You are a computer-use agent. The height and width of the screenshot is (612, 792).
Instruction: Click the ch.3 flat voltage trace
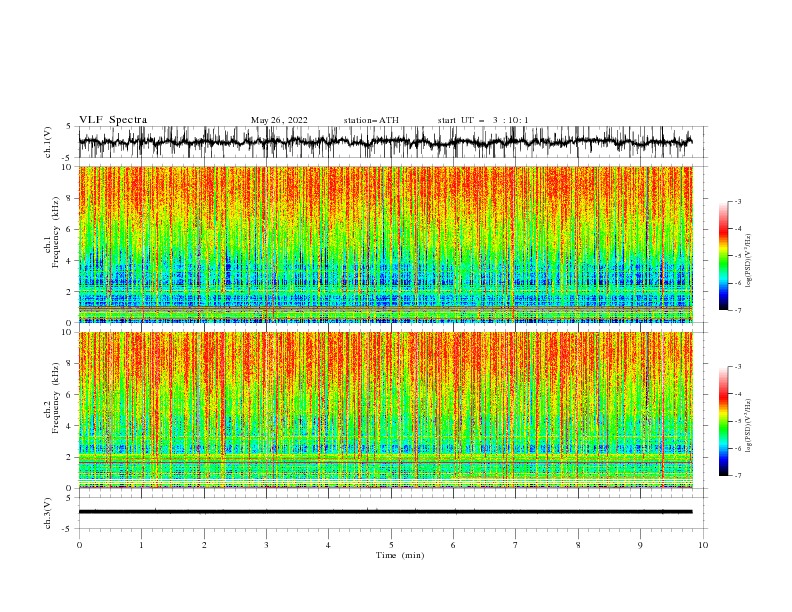(385, 512)
